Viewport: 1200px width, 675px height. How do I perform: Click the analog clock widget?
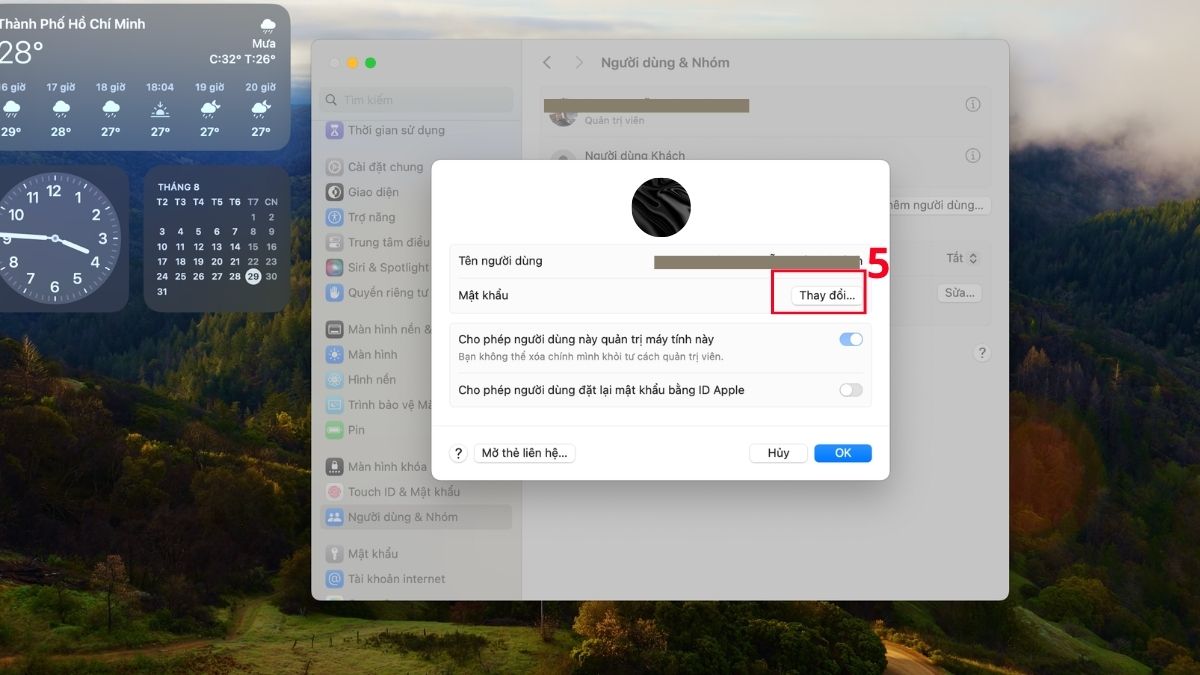click(55, 238)
